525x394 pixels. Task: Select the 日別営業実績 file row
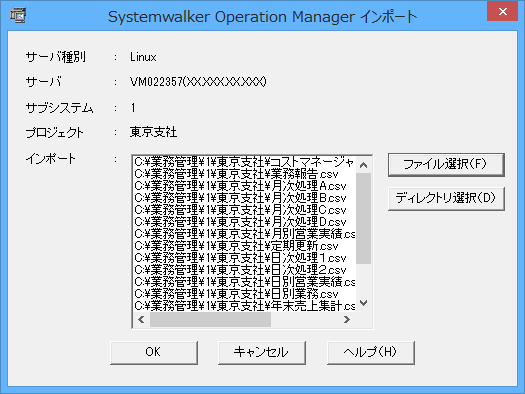click(244, 283)
